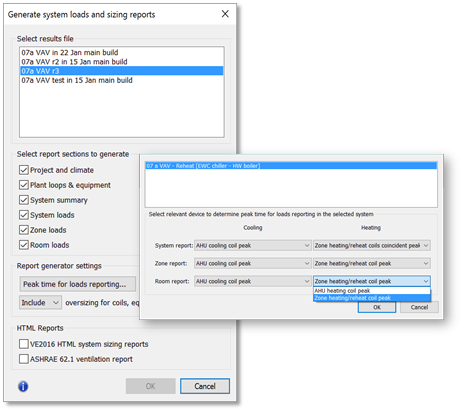Click Peak time for loads reporting button
This screenshot has height=411, width=464.
click(77, 284)
